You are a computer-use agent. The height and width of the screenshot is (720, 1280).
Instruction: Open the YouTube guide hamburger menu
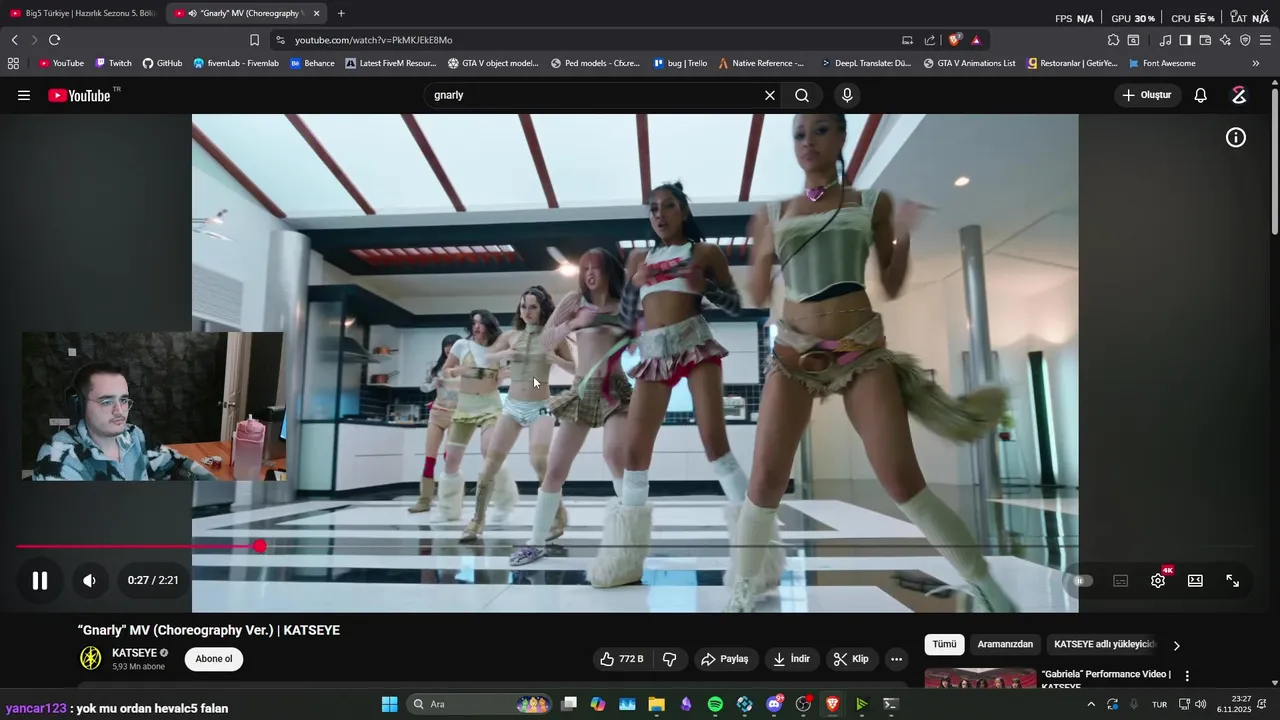24,95
